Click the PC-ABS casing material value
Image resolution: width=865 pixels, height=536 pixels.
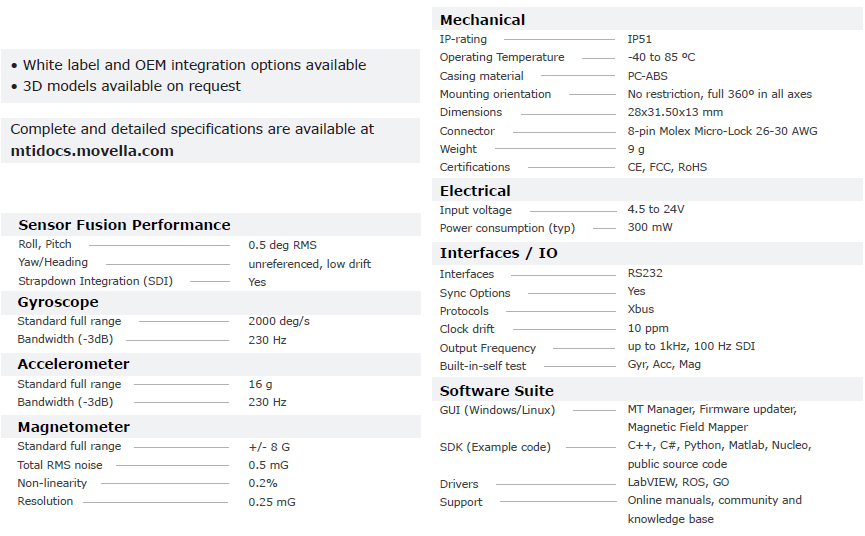tap(648, 76)
